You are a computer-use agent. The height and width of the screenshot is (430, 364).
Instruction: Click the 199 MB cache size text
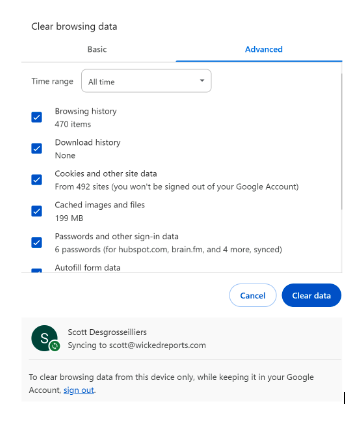tap(69, 218)
